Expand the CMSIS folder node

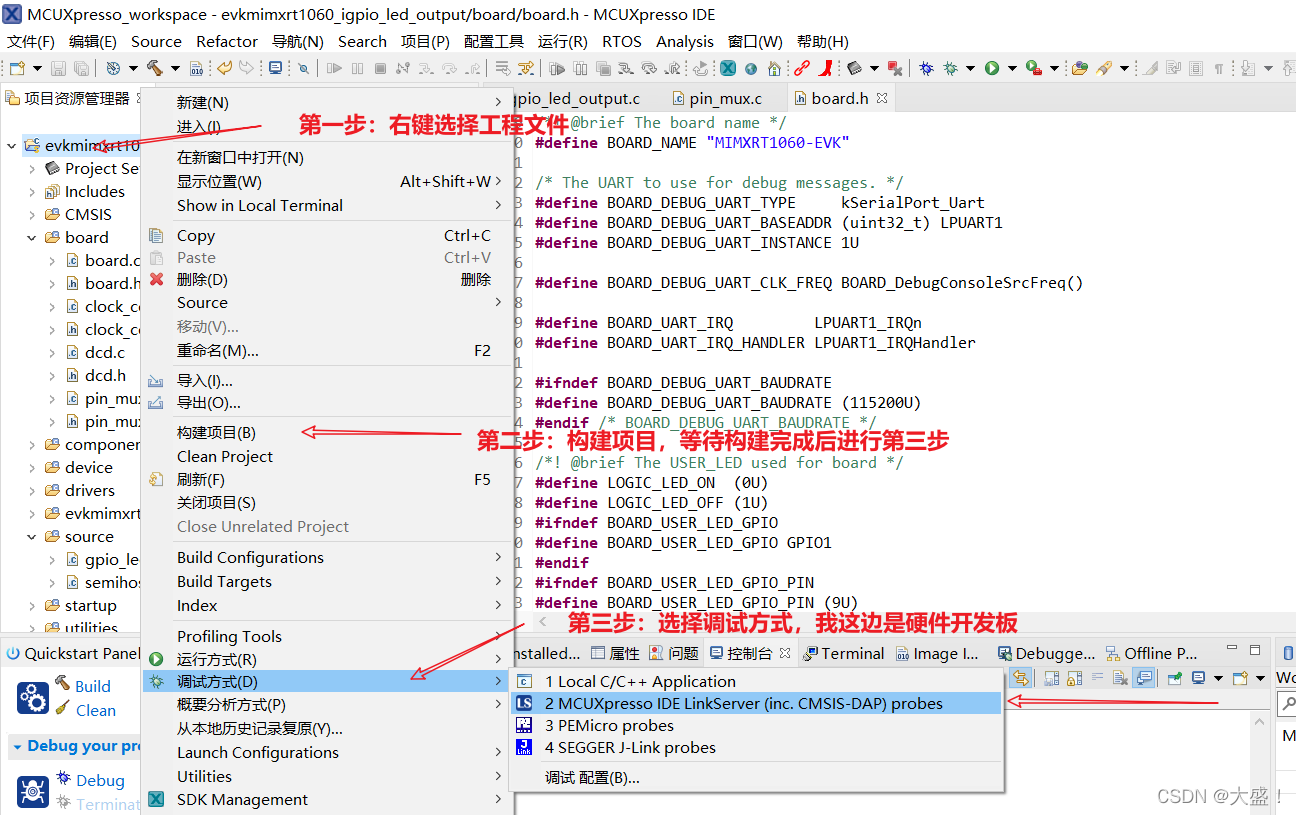(32, 214)
